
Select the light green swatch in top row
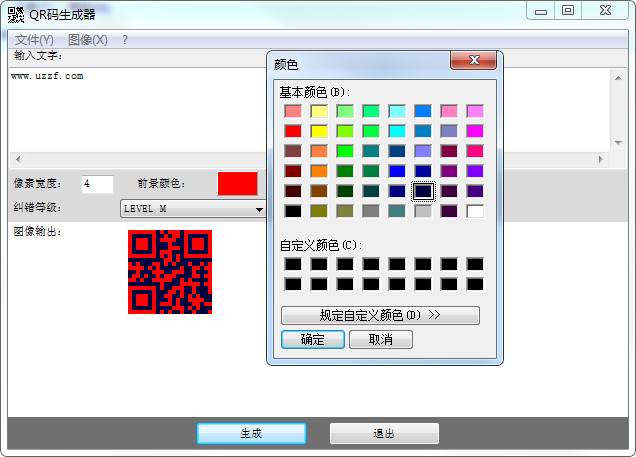pyautogui.click(x=345, y=111)
